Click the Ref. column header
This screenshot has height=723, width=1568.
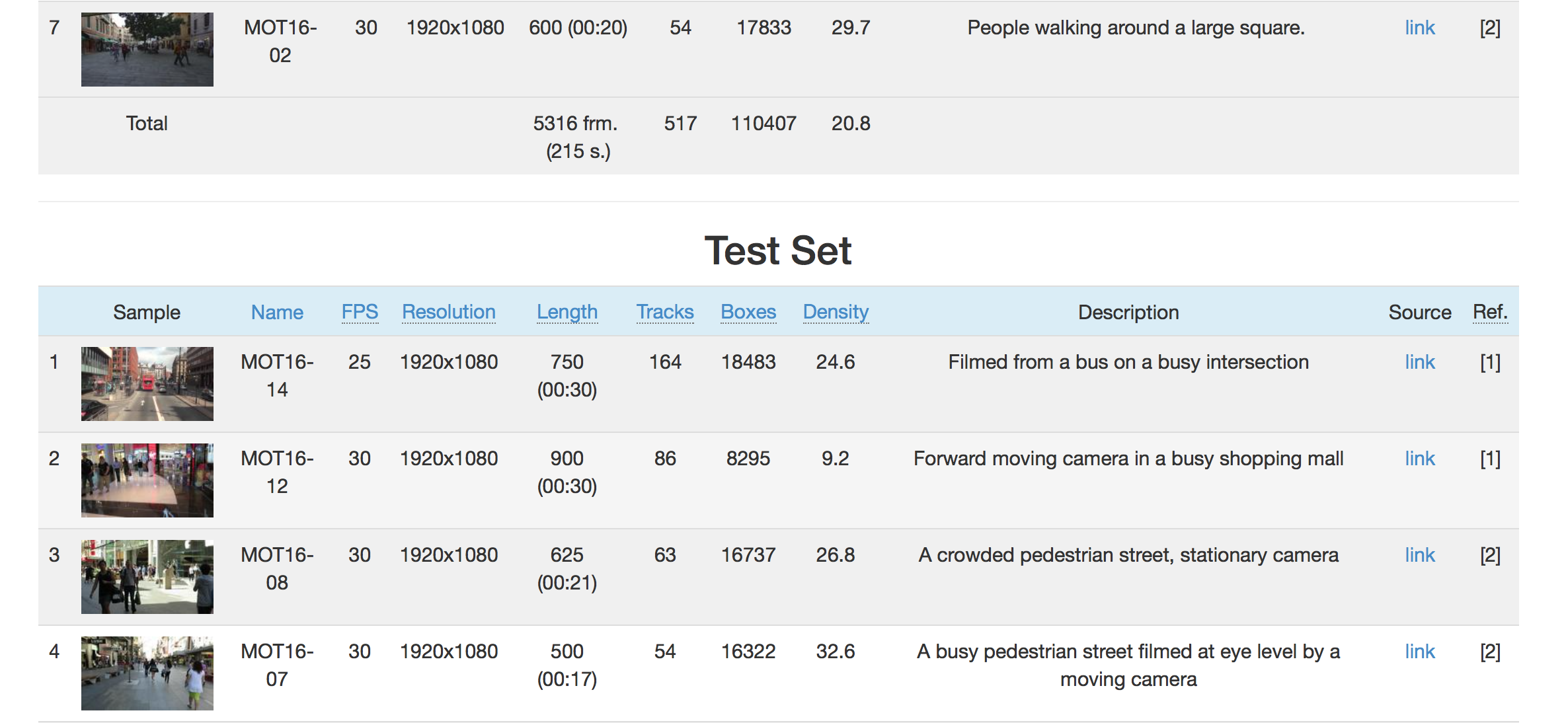tap(1489, 312)
